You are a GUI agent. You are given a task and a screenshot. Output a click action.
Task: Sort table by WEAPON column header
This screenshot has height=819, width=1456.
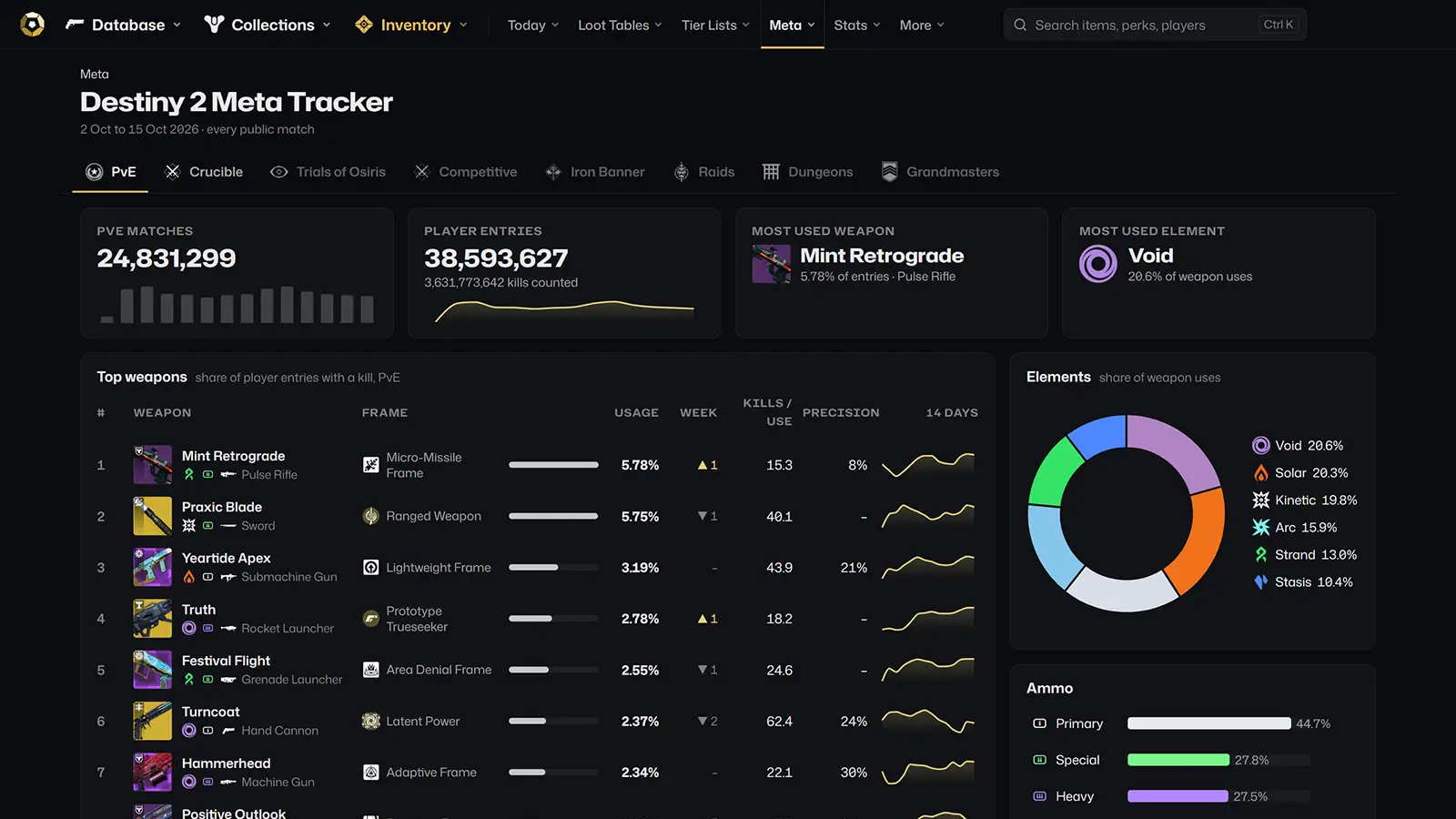pos(162,412)
